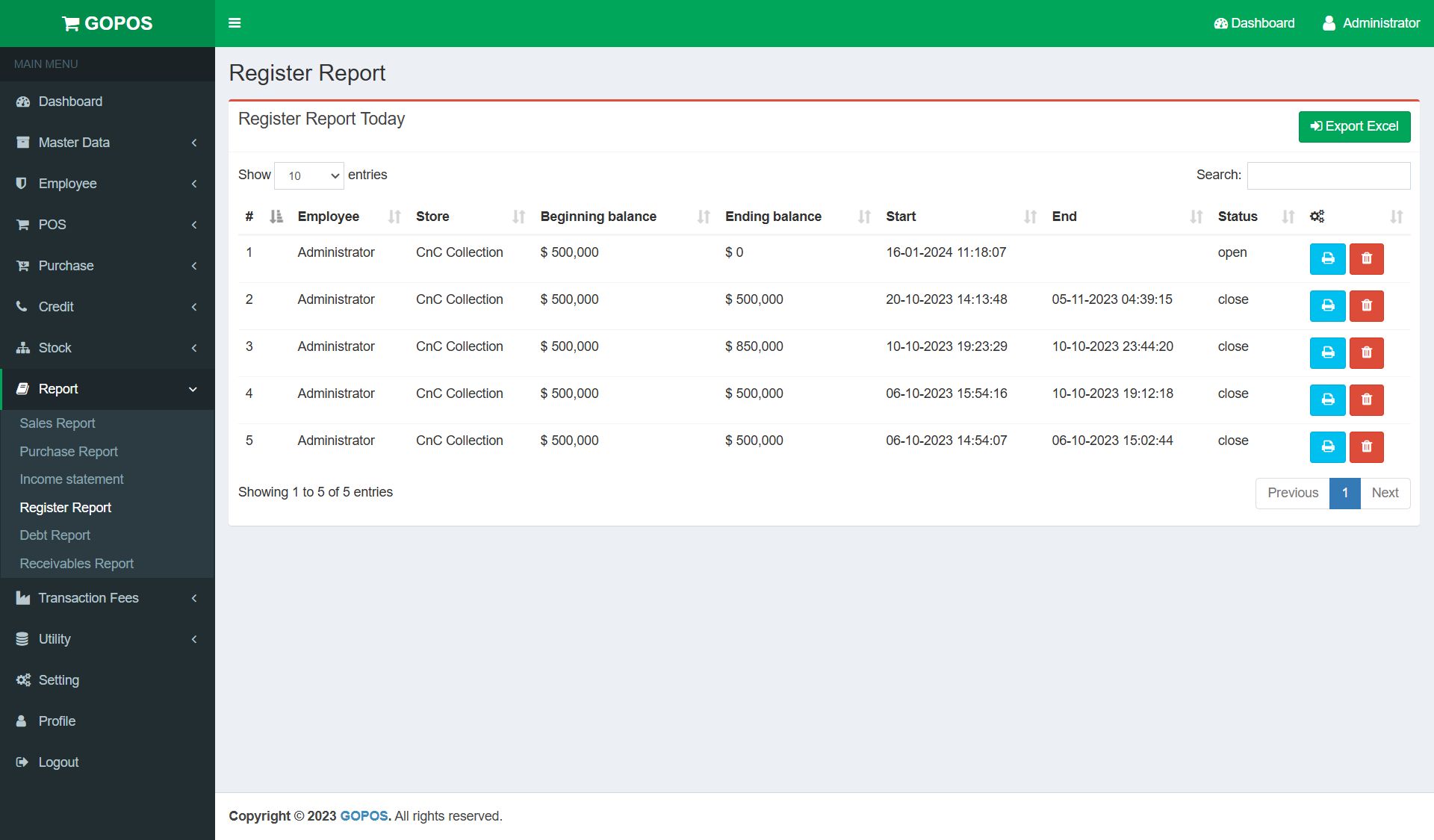Viewport: 1434px width, 840px height.
Task: Print the register report for row 5
Action: 1327,447
